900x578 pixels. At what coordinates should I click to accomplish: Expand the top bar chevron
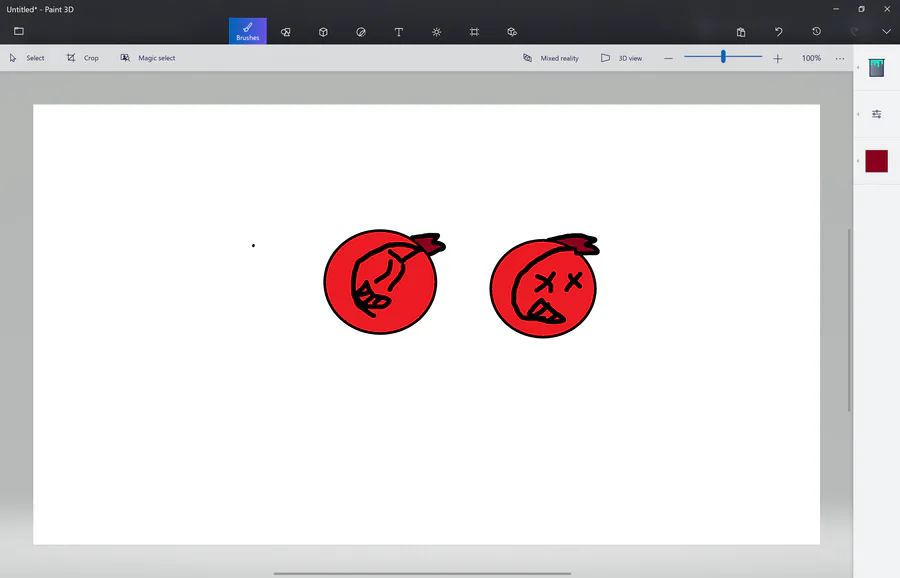coord(886,32)
